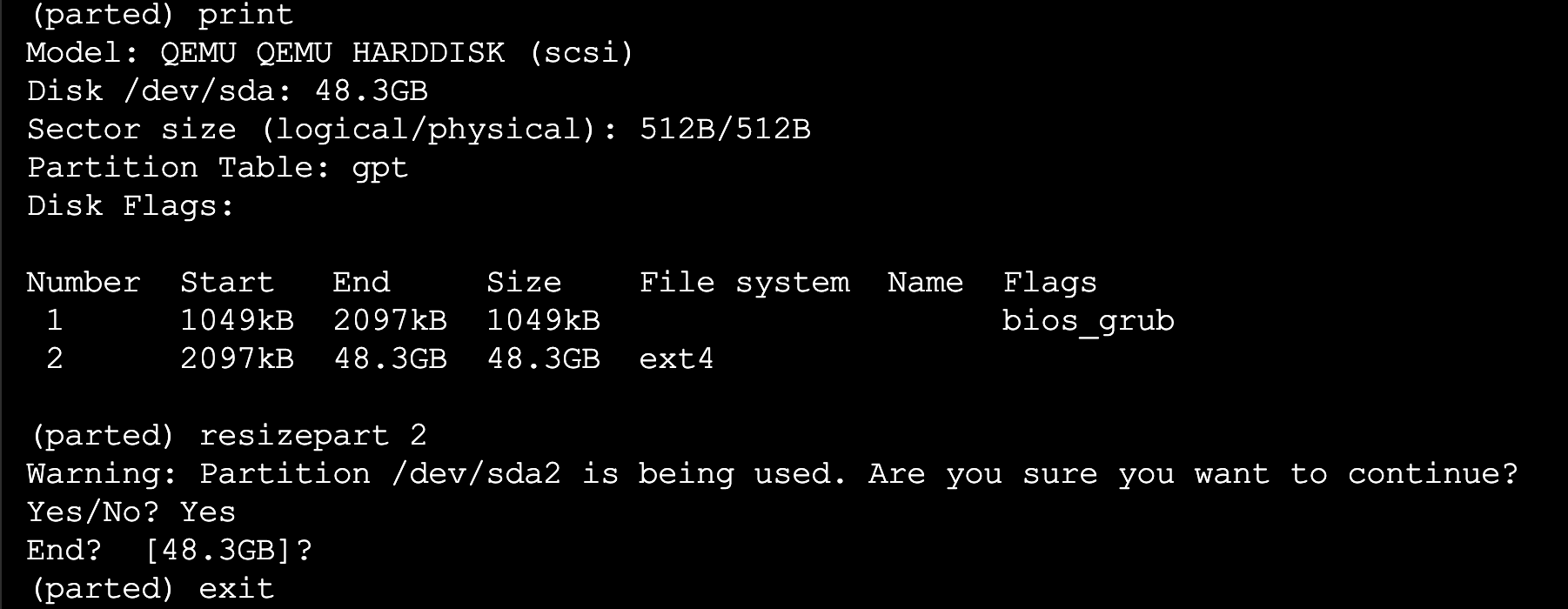This screenshot has width=1568, height=609.
Task: Click the "resizepart" command text
Action: coord(293,436)
